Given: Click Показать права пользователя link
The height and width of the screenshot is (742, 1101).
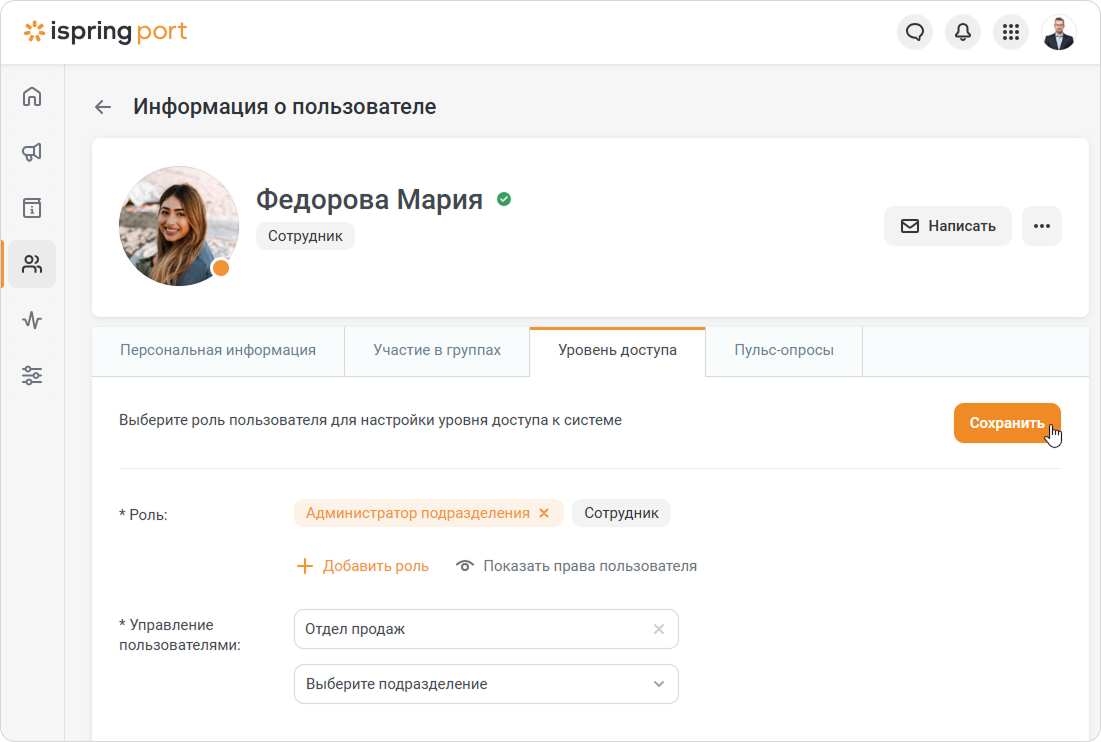Looking at the screenshot, I should click(590, 567).
